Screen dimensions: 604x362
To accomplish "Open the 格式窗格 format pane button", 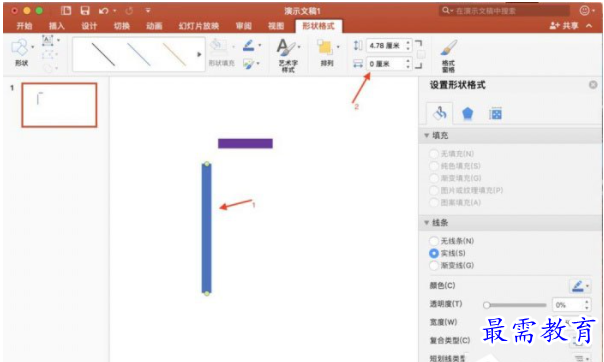I will click(x=448, y=55).
